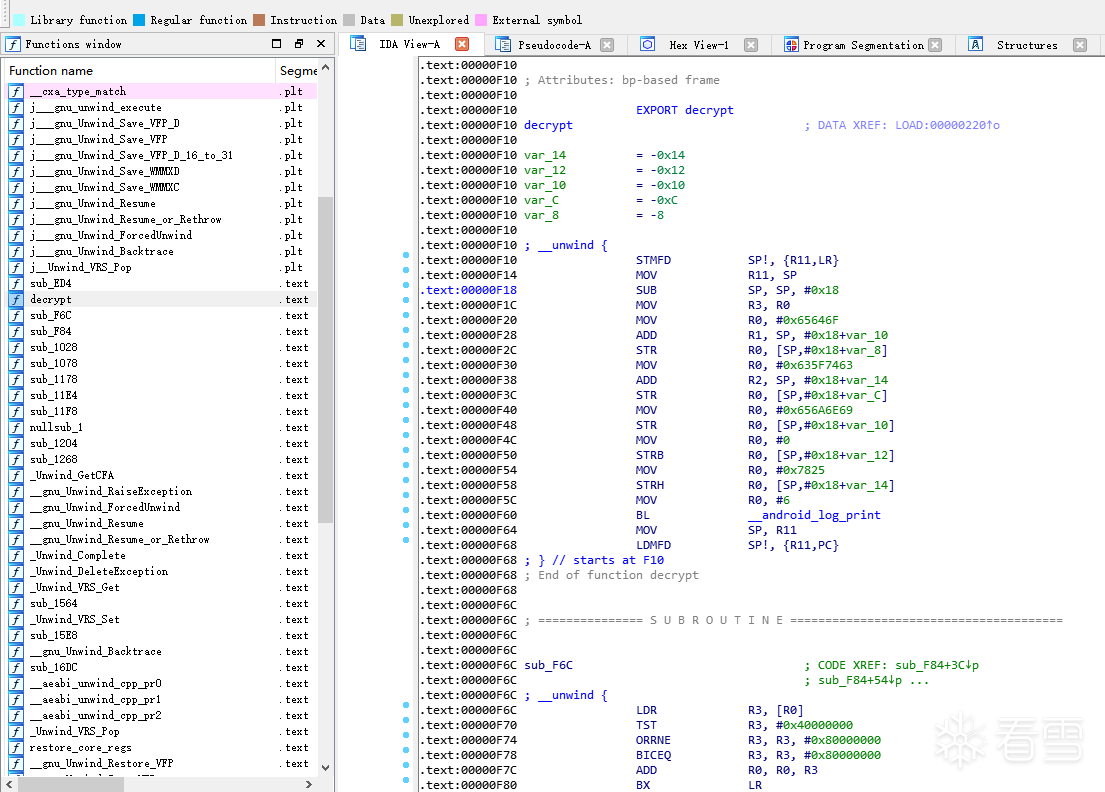Image resolution: width=1105 pixels, height=792 pixels.
Task: Click the Structures tab icon
Action: click(x=975, y=45)
